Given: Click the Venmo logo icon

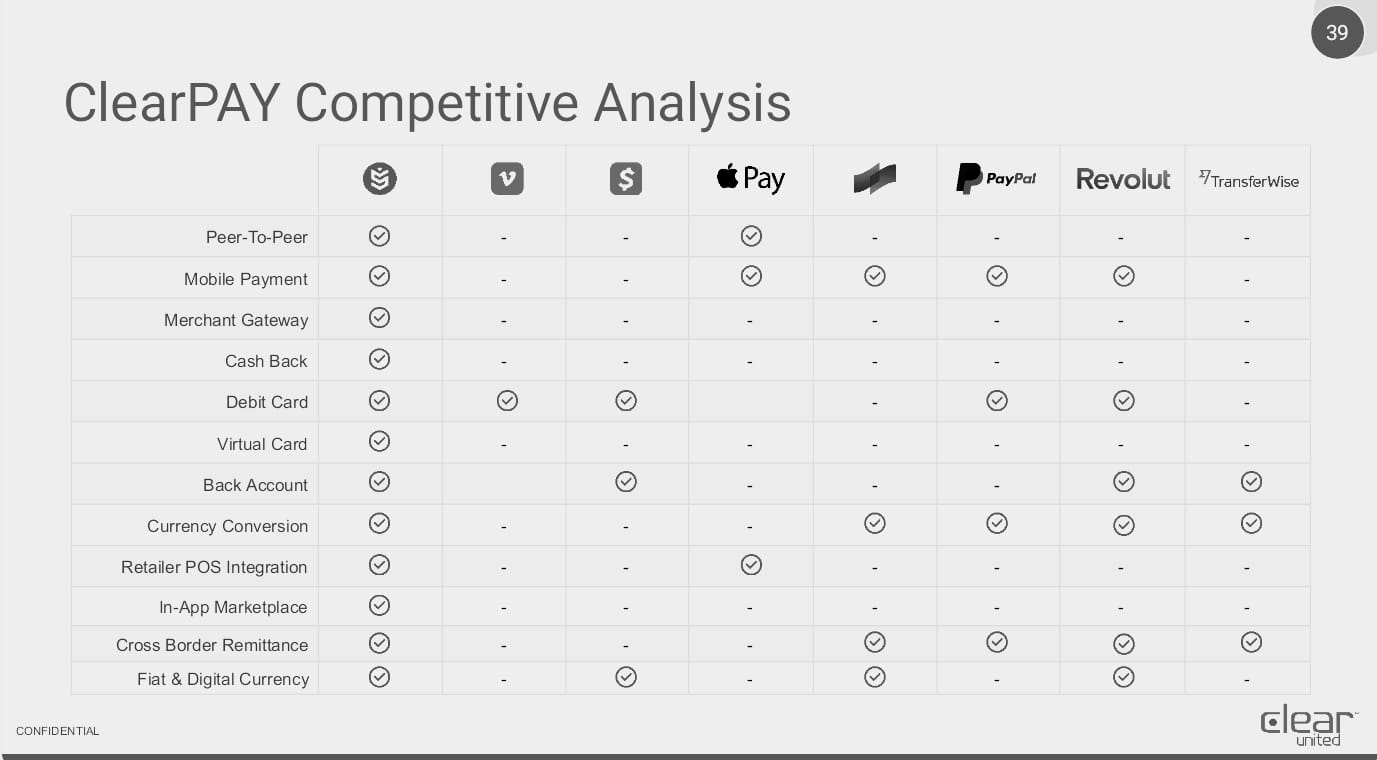Looking at the screenshot, I should [507, 179].
